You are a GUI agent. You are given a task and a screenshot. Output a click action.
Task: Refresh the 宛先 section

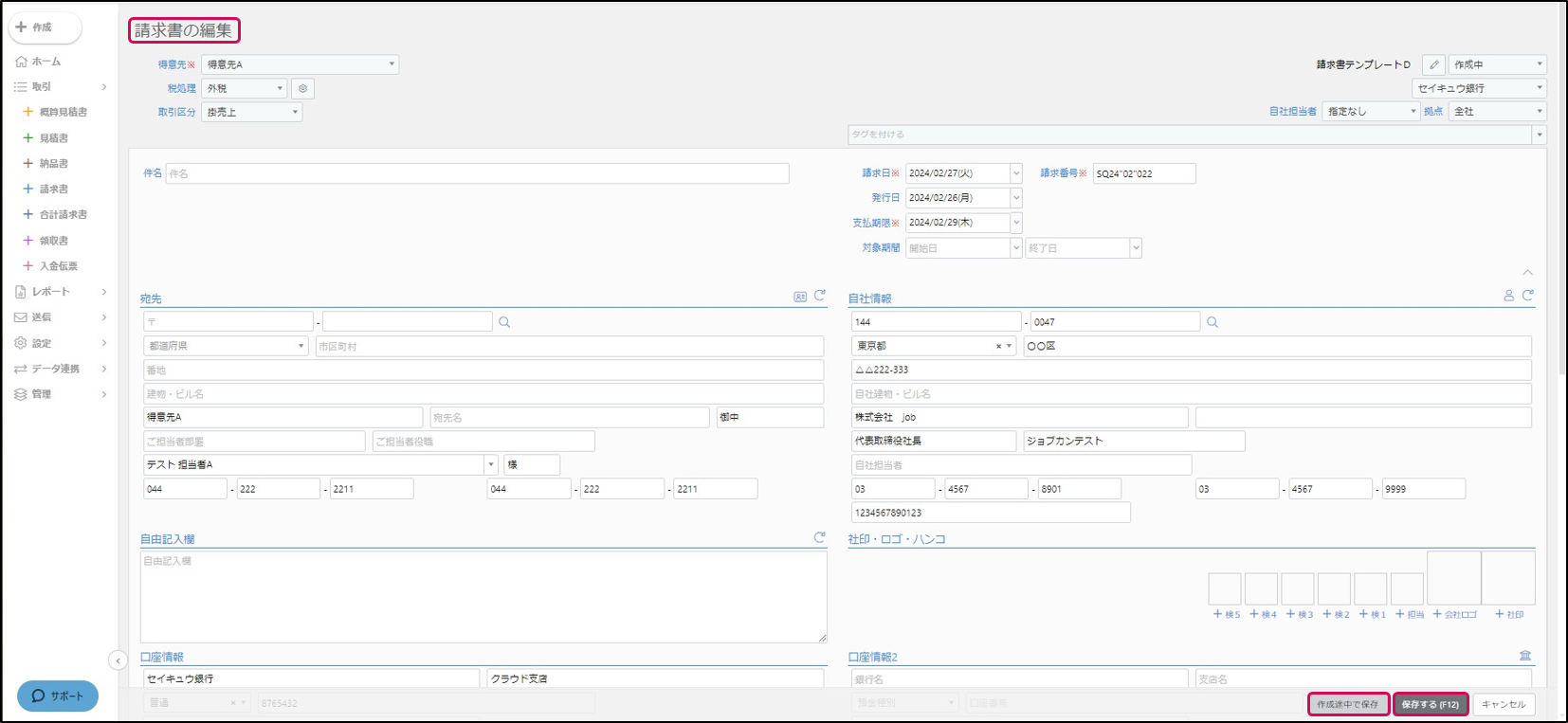820,296
